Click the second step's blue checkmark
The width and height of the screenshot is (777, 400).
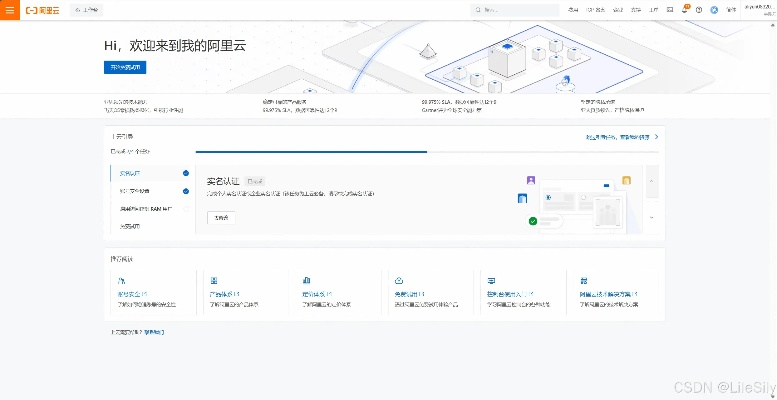[x=186, y=191]
